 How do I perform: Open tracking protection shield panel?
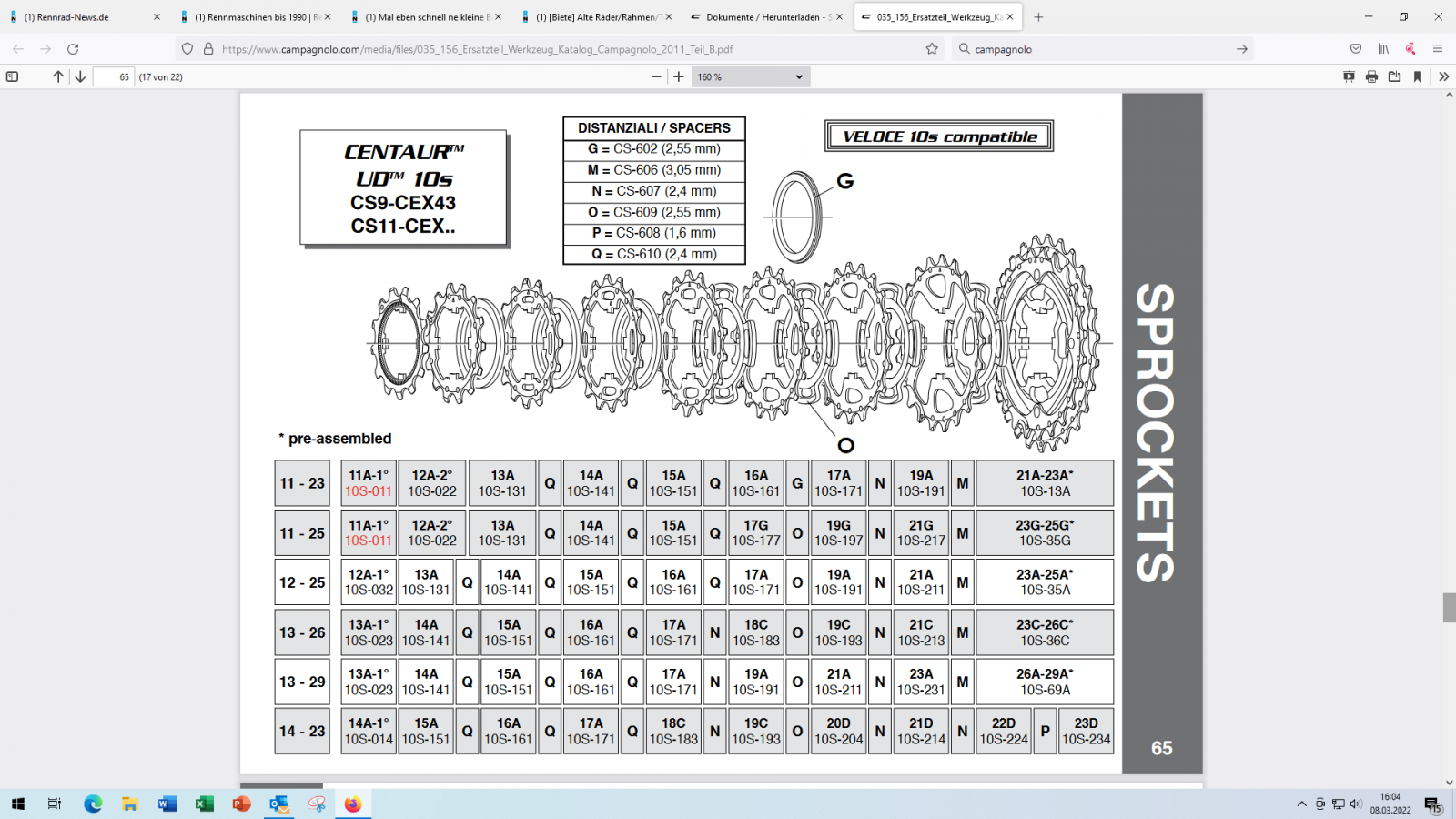(187, 49)
